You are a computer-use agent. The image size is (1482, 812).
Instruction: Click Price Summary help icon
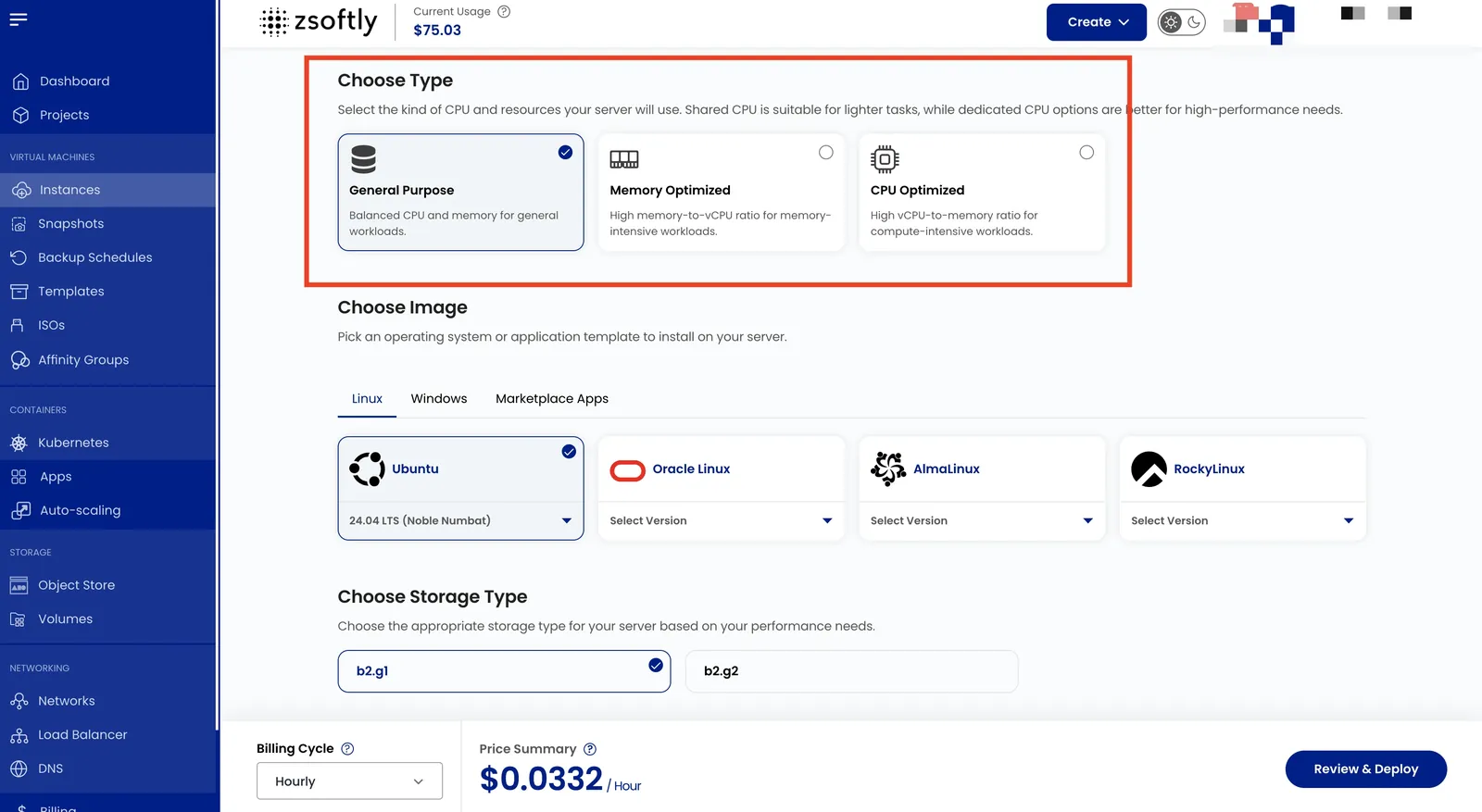(590, 749)
